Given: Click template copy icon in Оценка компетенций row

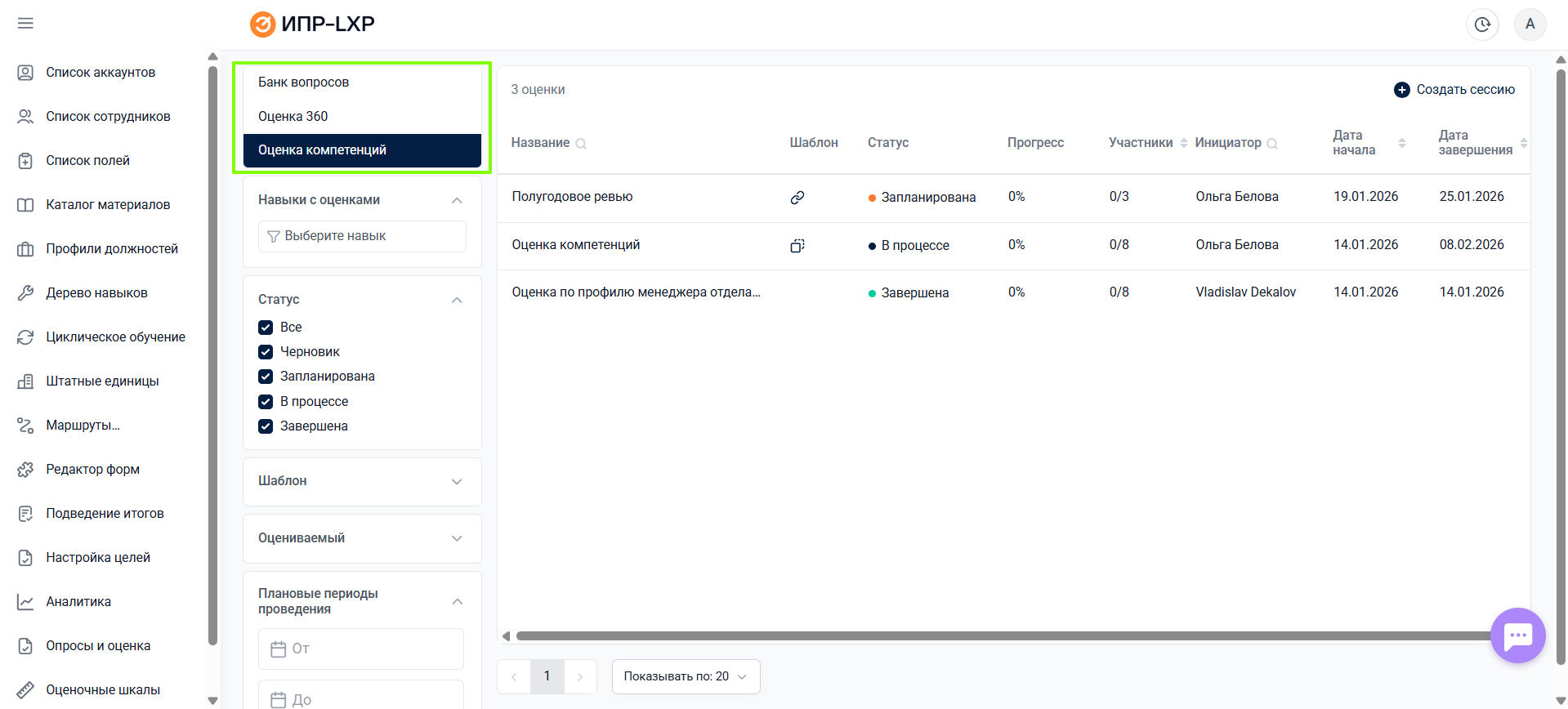Looking at the screenshot, I should pos(797,245).
